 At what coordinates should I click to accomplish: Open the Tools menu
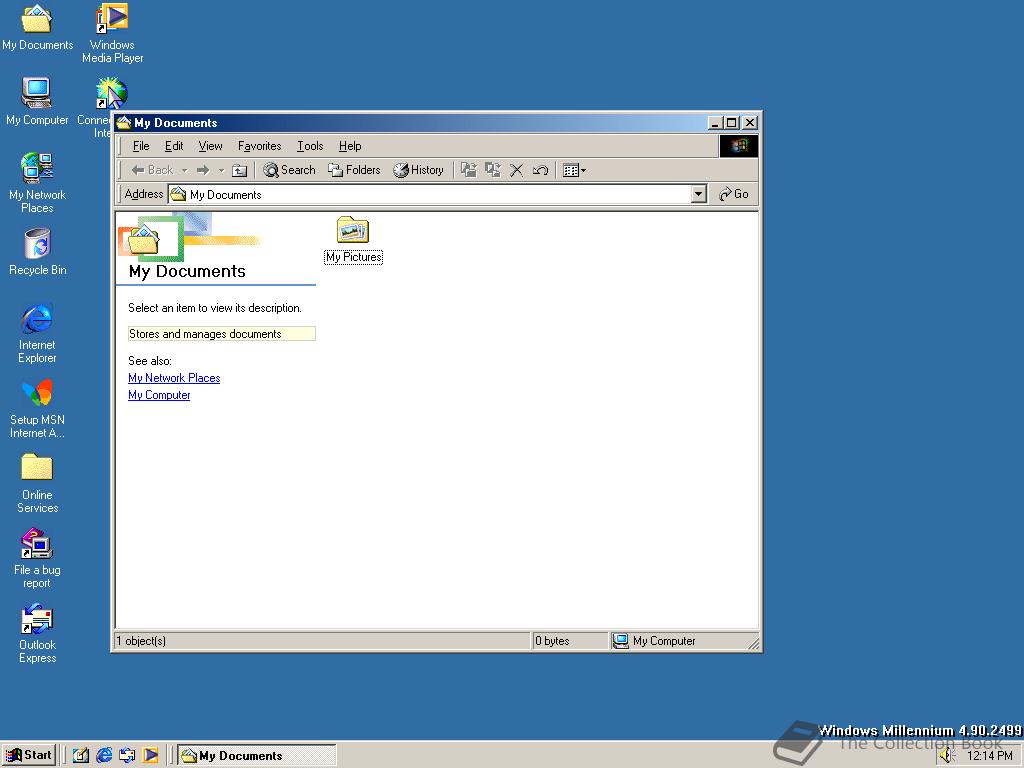click(310, 146)
